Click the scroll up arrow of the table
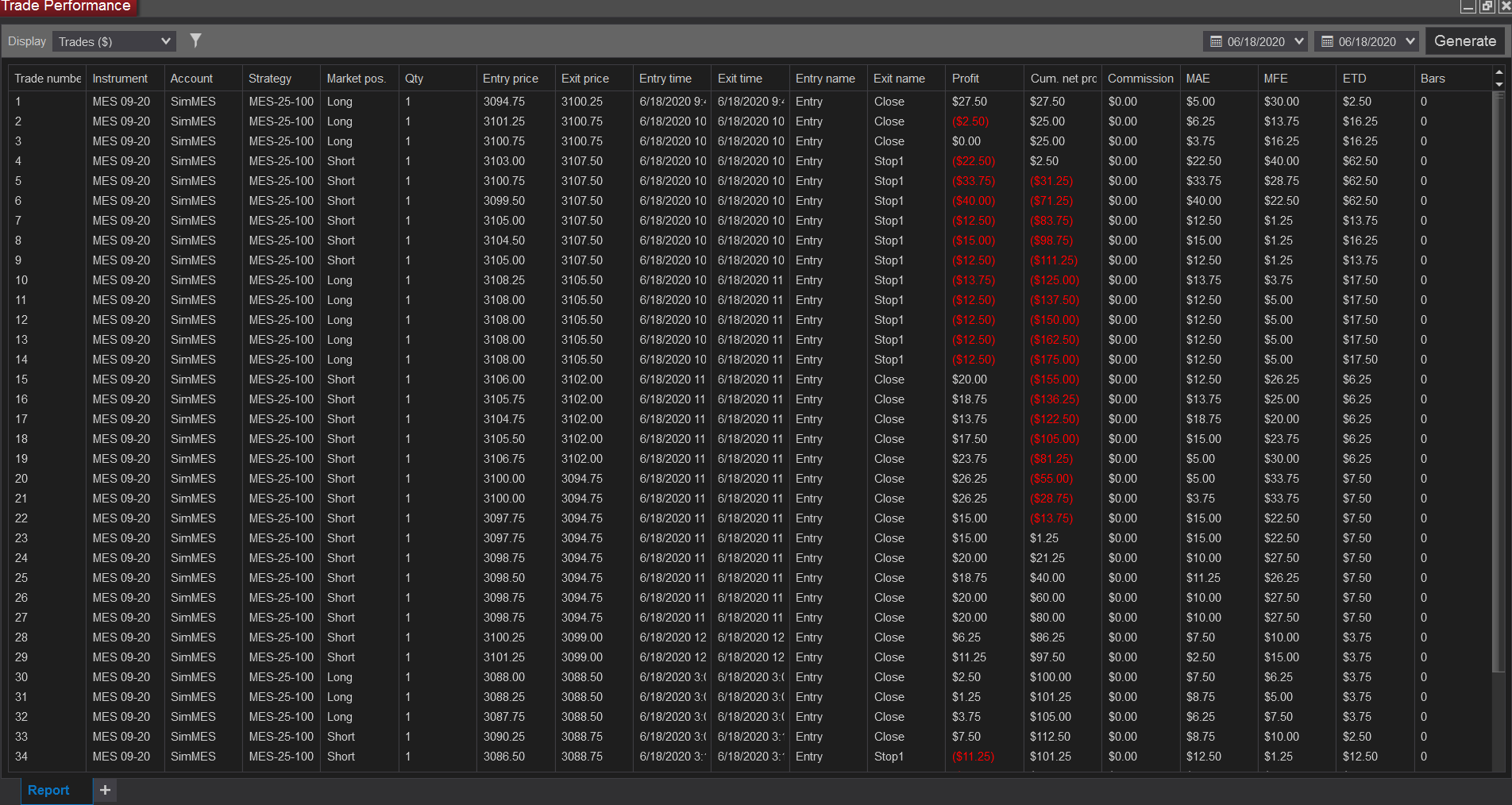 click(1499, 72)
